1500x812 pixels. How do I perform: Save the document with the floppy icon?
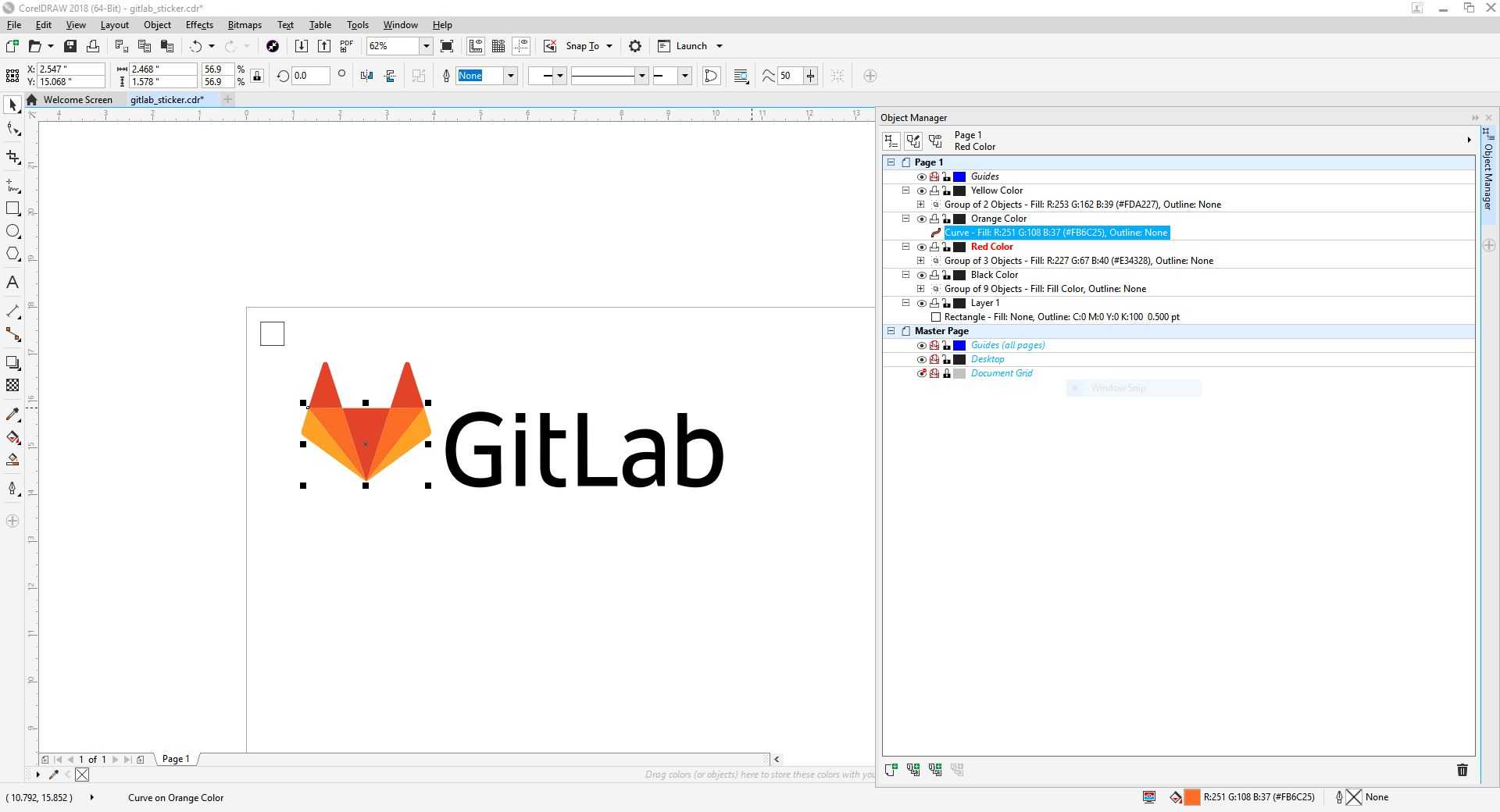(x=70, y=46)
